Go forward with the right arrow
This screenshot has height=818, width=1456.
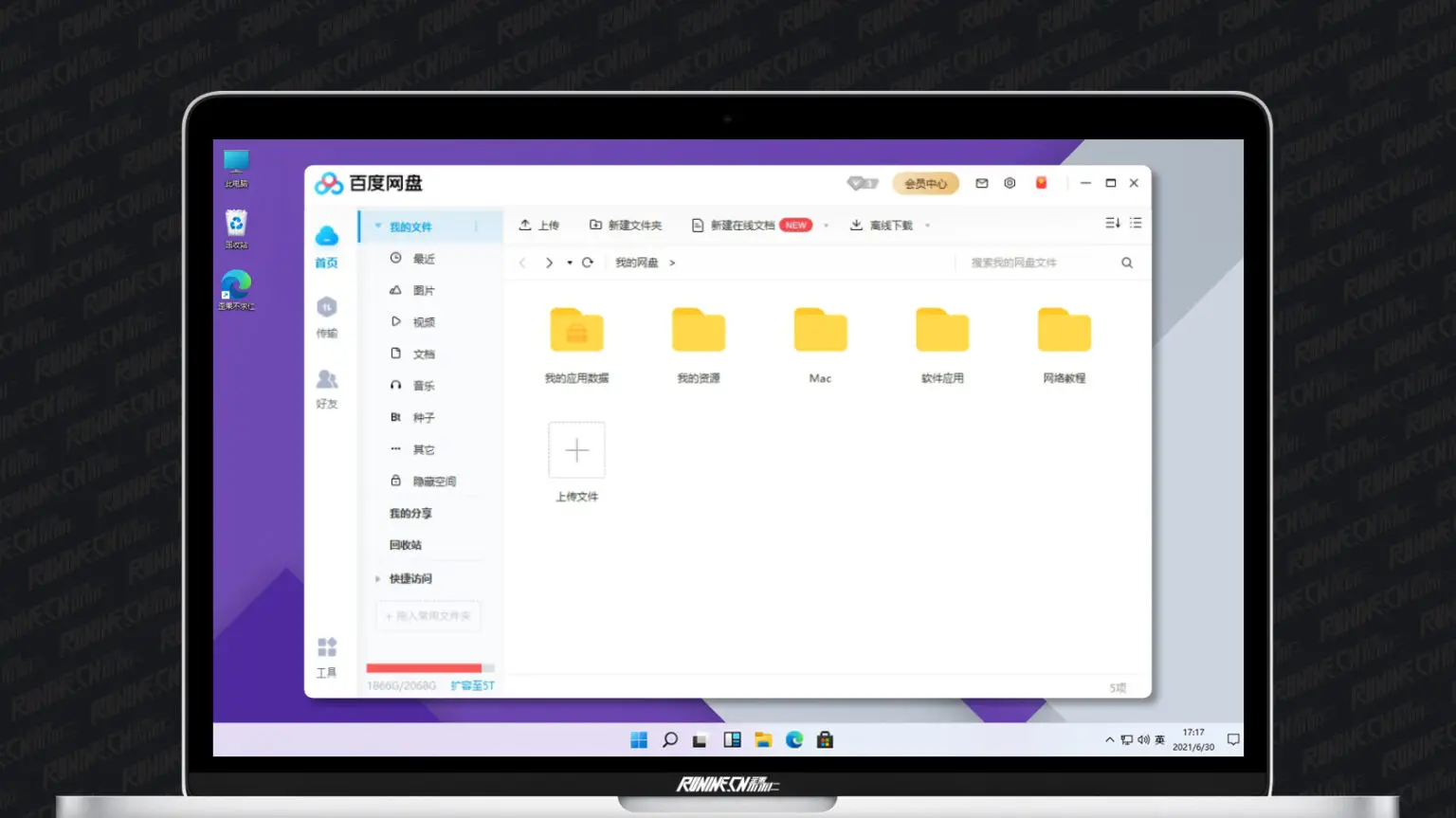click(x=549, y=263)
